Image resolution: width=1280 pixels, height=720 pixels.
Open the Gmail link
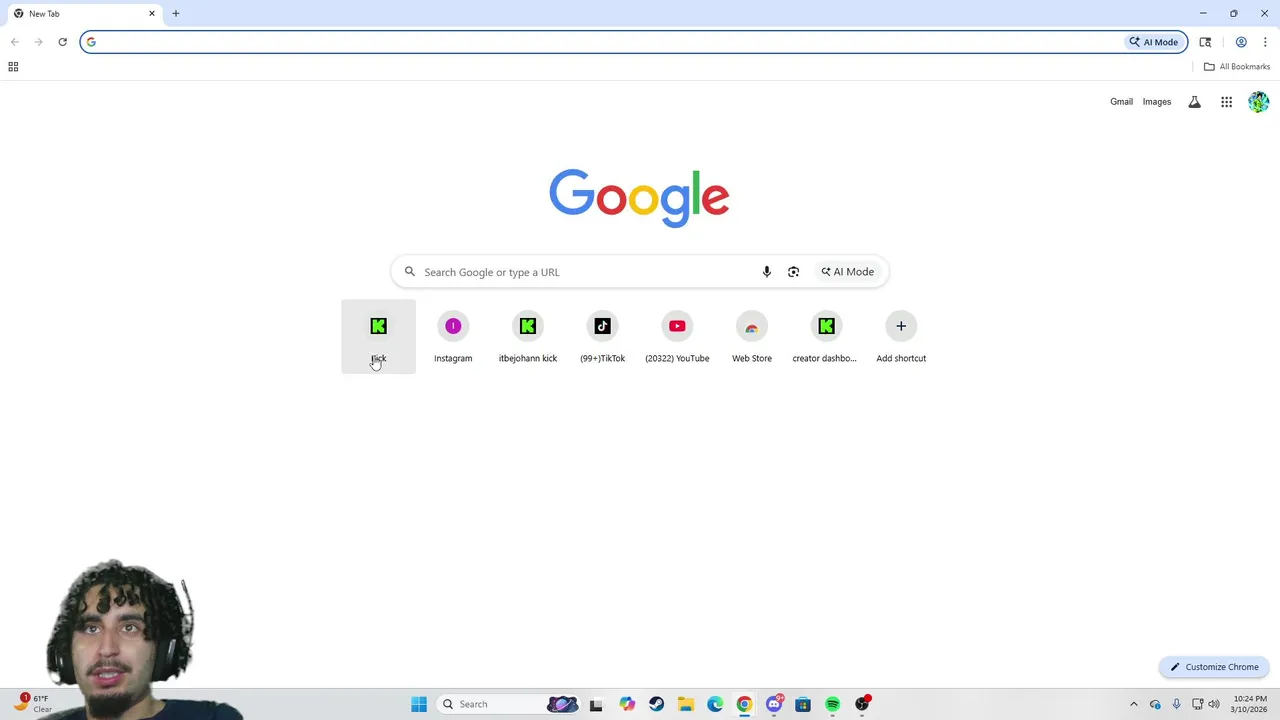pos(1121,102)
